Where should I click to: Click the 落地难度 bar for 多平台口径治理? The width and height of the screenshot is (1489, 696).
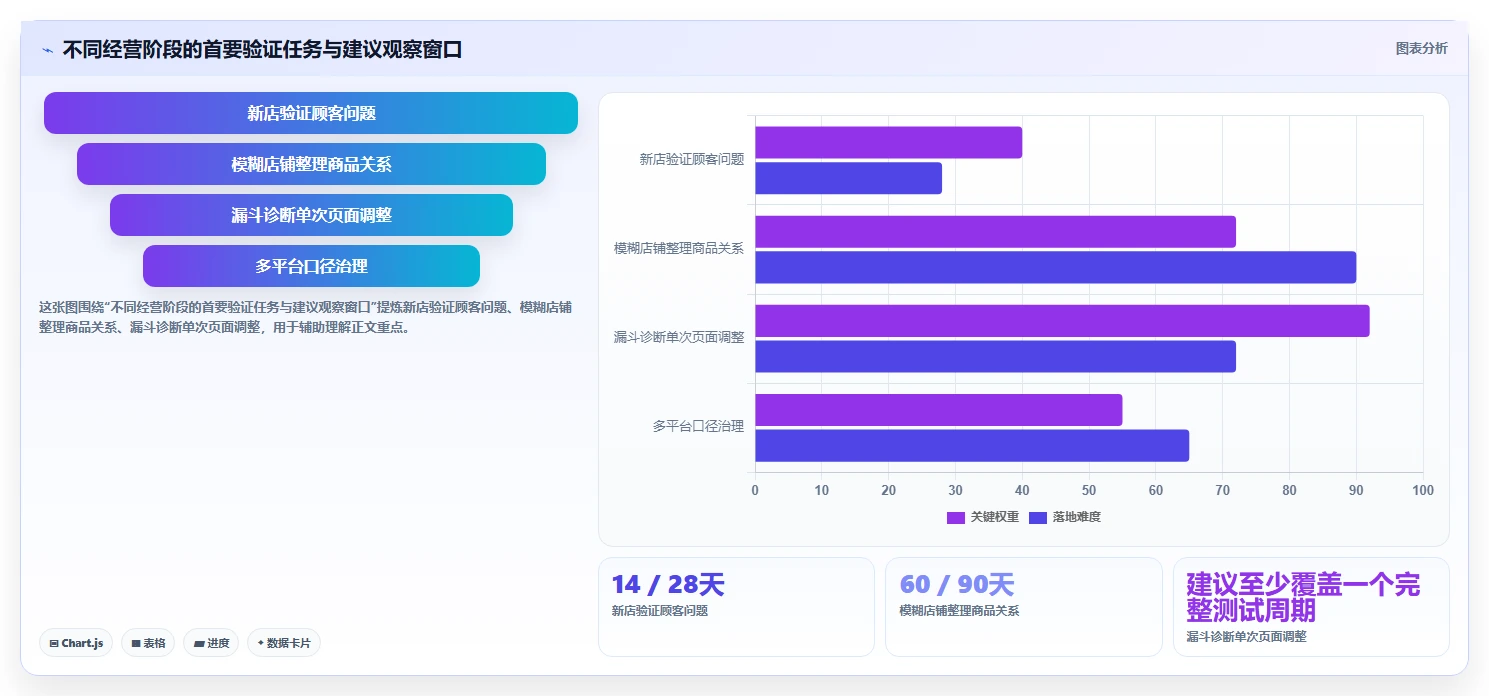(x=972, y=445)
